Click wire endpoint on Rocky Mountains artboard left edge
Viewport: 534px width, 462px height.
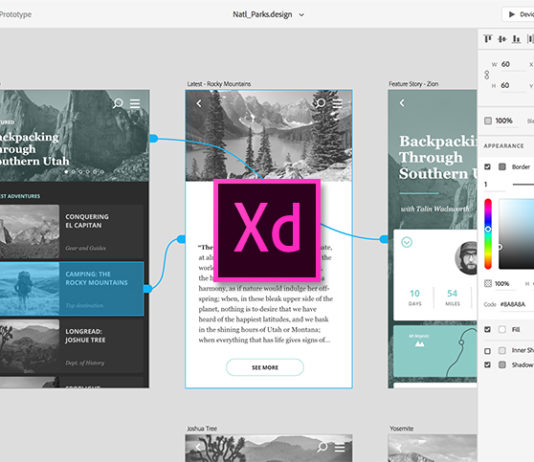(181, 239)
